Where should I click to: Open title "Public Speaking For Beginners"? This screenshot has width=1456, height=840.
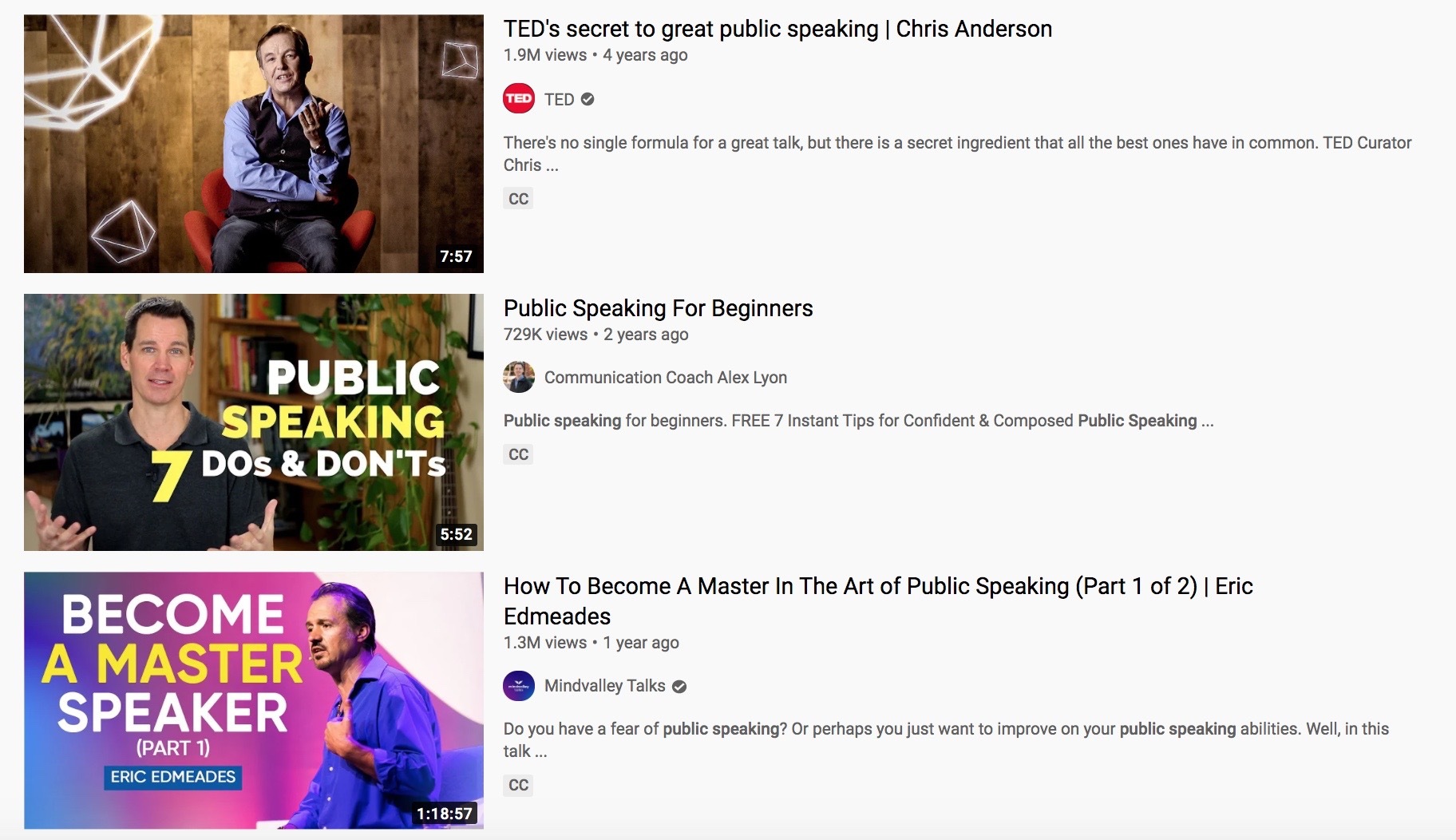pos(658,308)
